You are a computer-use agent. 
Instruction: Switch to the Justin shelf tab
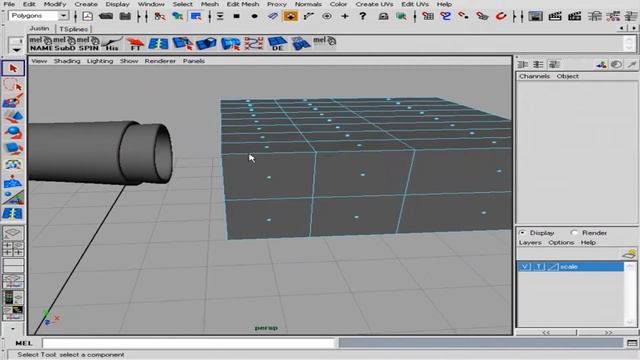click(x=39, y=28)
